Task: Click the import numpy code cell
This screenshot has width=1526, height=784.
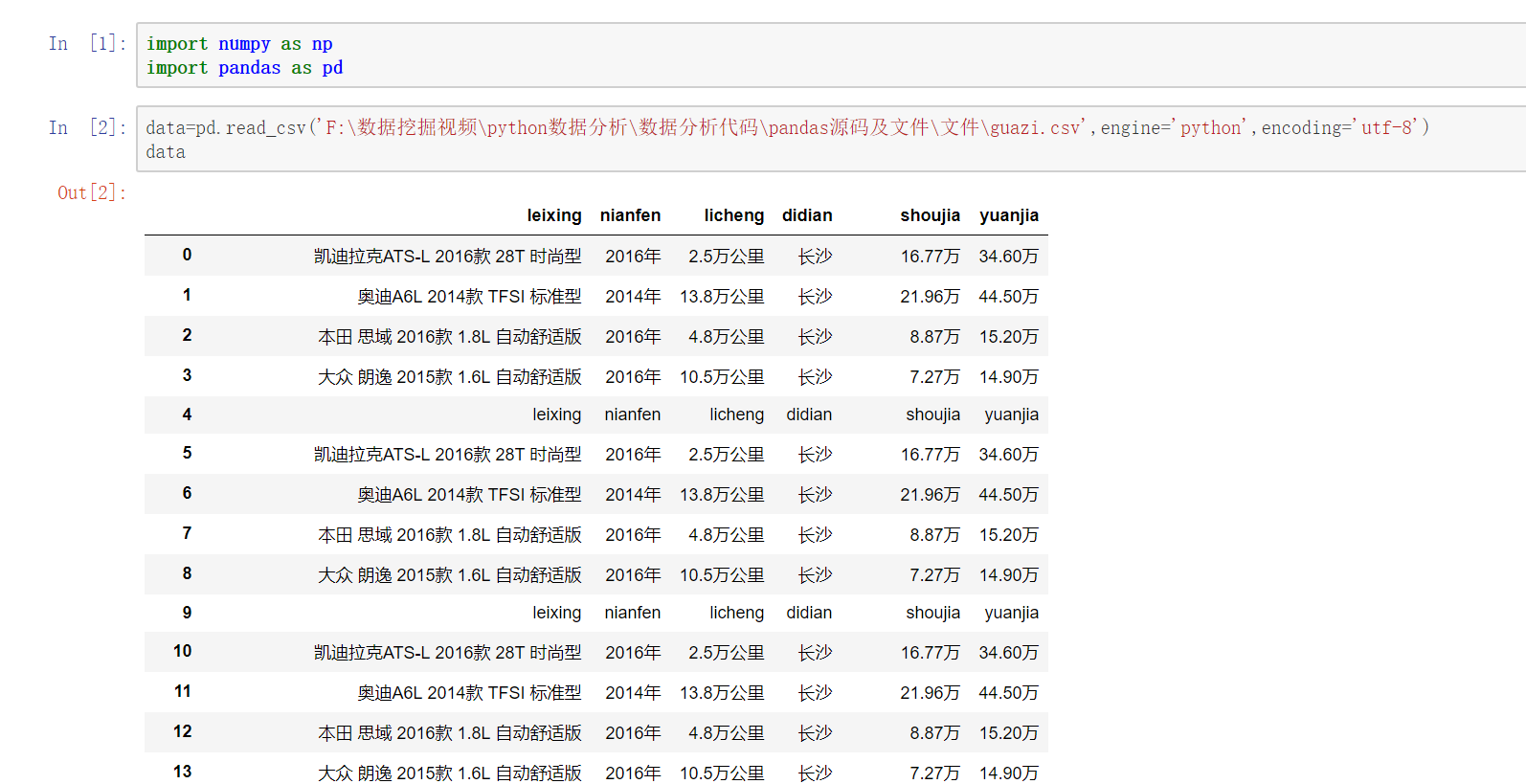Action: pos(831,56)
